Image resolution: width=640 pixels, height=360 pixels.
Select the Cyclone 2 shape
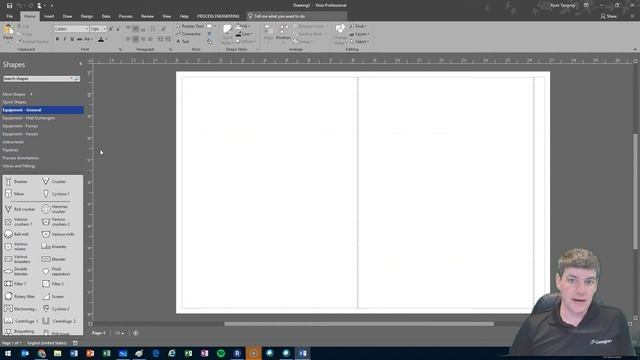56,309
